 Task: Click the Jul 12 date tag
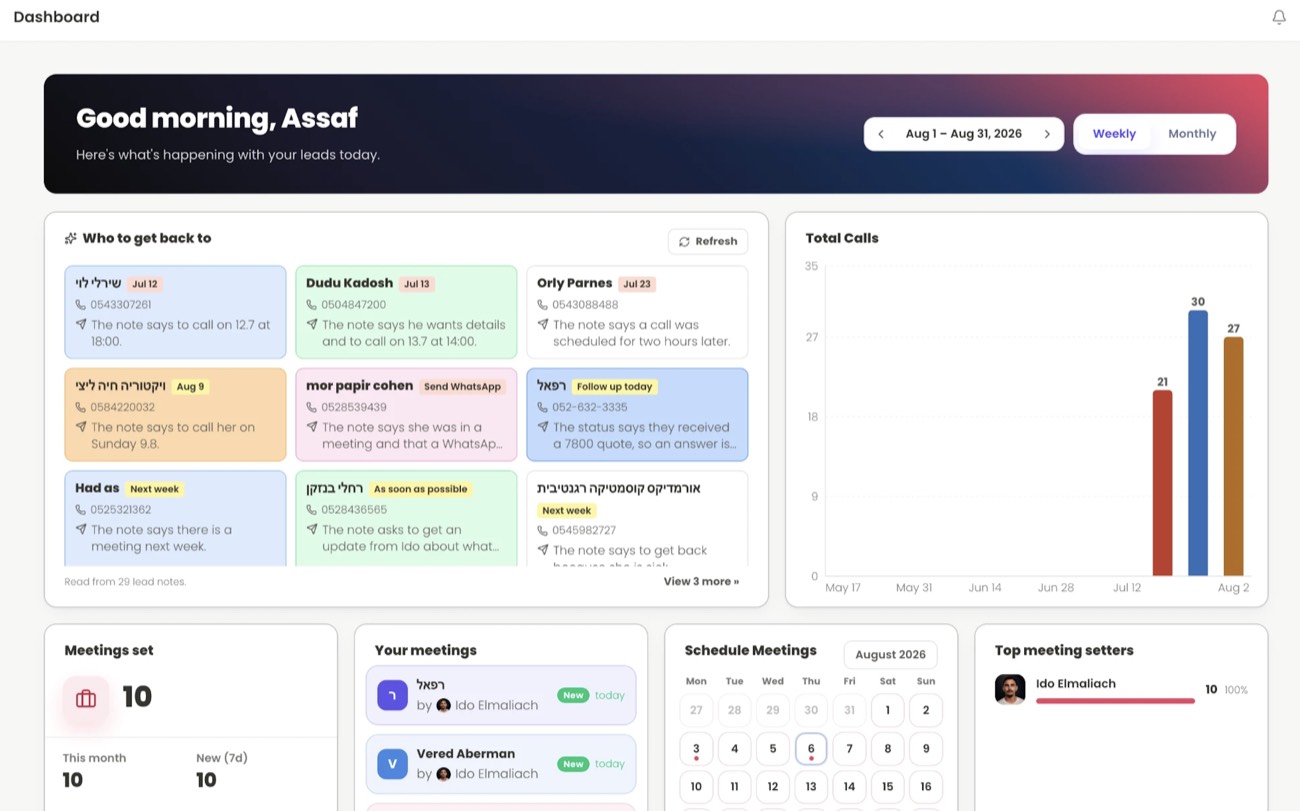click(x=145, y=284)
